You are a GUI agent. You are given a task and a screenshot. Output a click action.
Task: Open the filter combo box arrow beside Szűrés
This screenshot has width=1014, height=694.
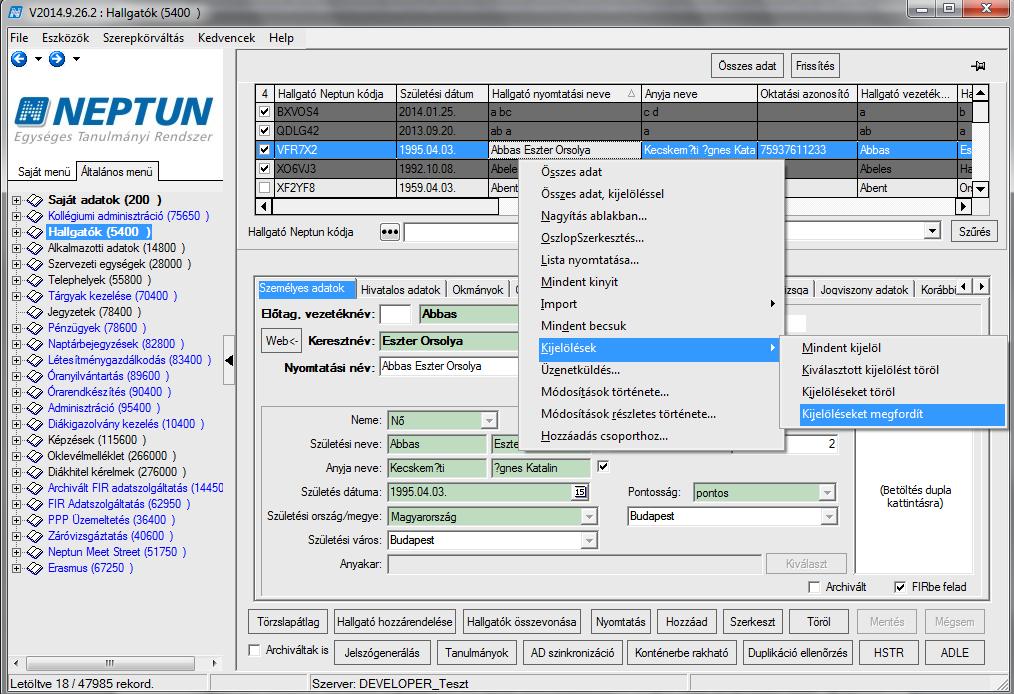click(x=932, y=232)
